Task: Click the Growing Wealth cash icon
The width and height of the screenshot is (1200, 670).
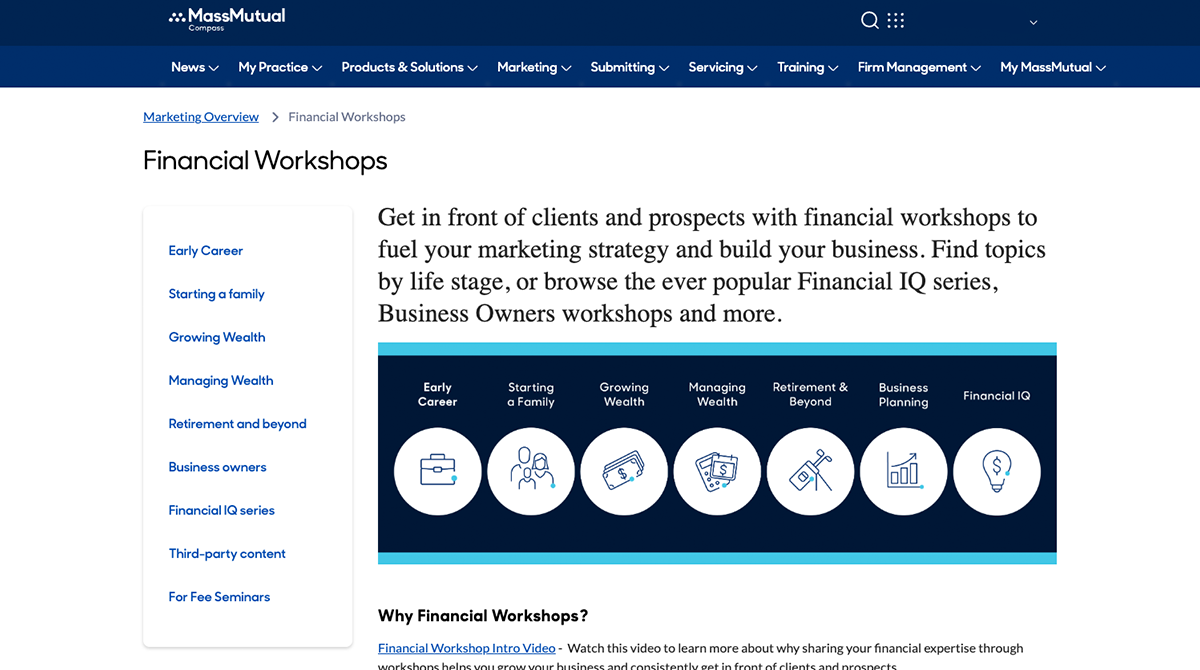Action: click(x=624, y=471)
